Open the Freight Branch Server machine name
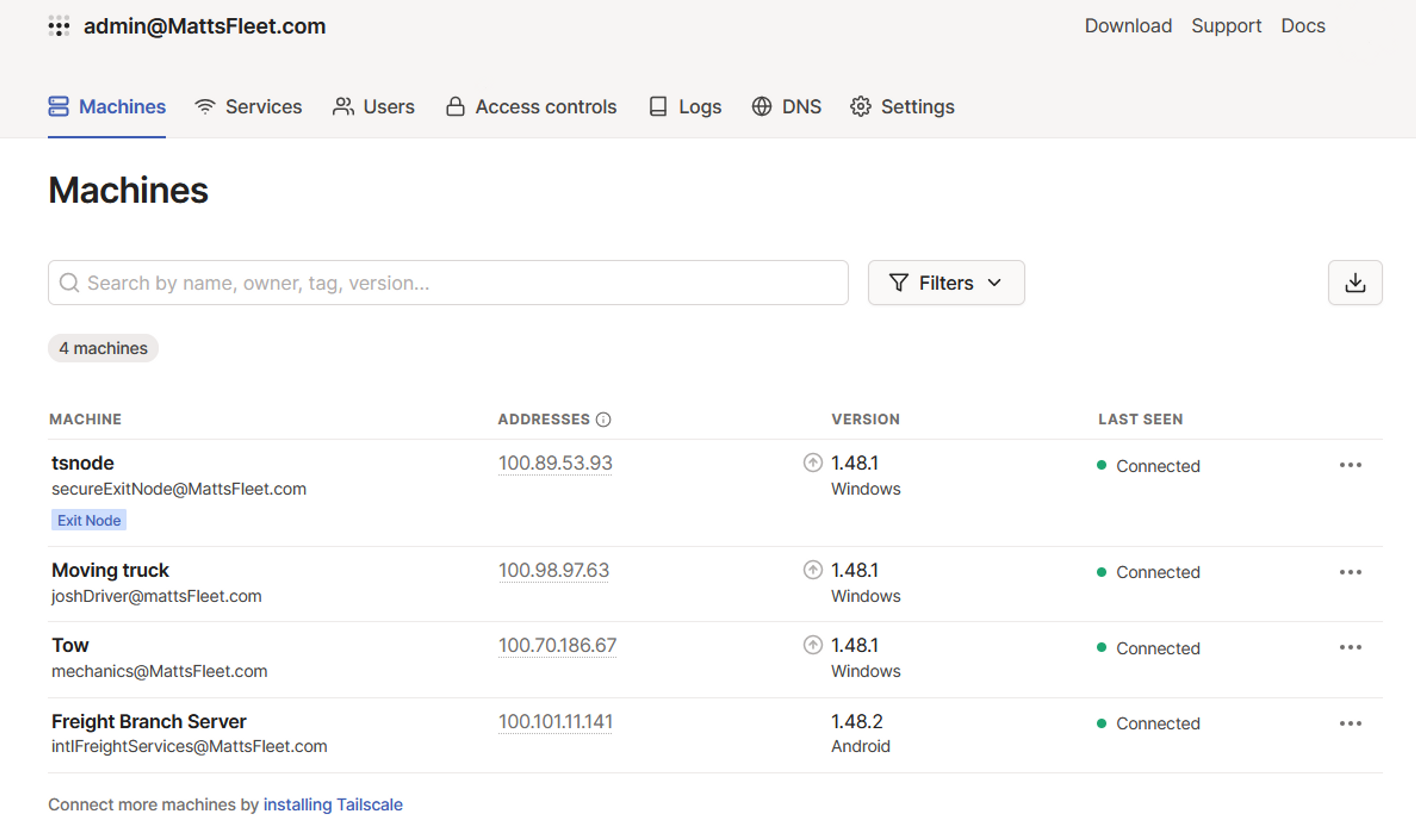Viewport: 1416px width, 840px height. pos(149,721)
